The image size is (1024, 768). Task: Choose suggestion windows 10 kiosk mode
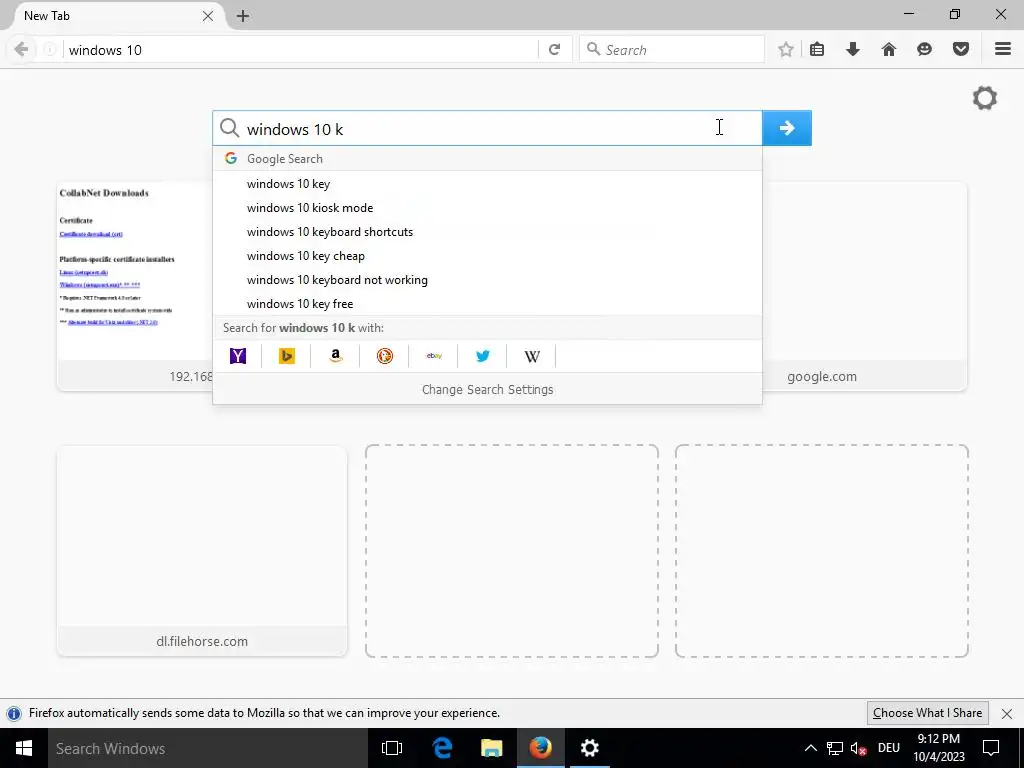tap(487, 208)
